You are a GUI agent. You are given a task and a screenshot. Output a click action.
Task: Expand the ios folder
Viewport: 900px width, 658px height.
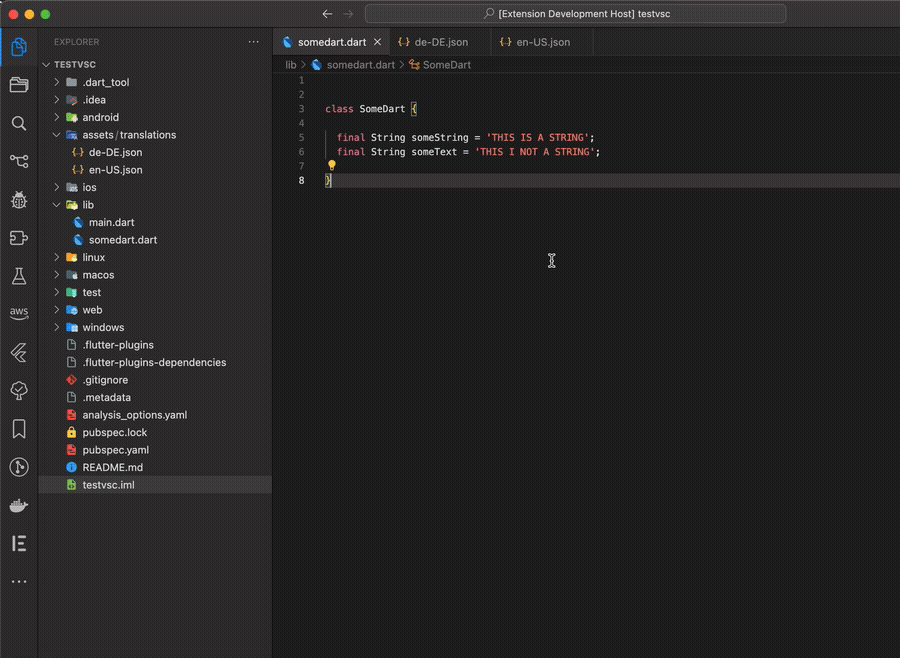[57, 187]
